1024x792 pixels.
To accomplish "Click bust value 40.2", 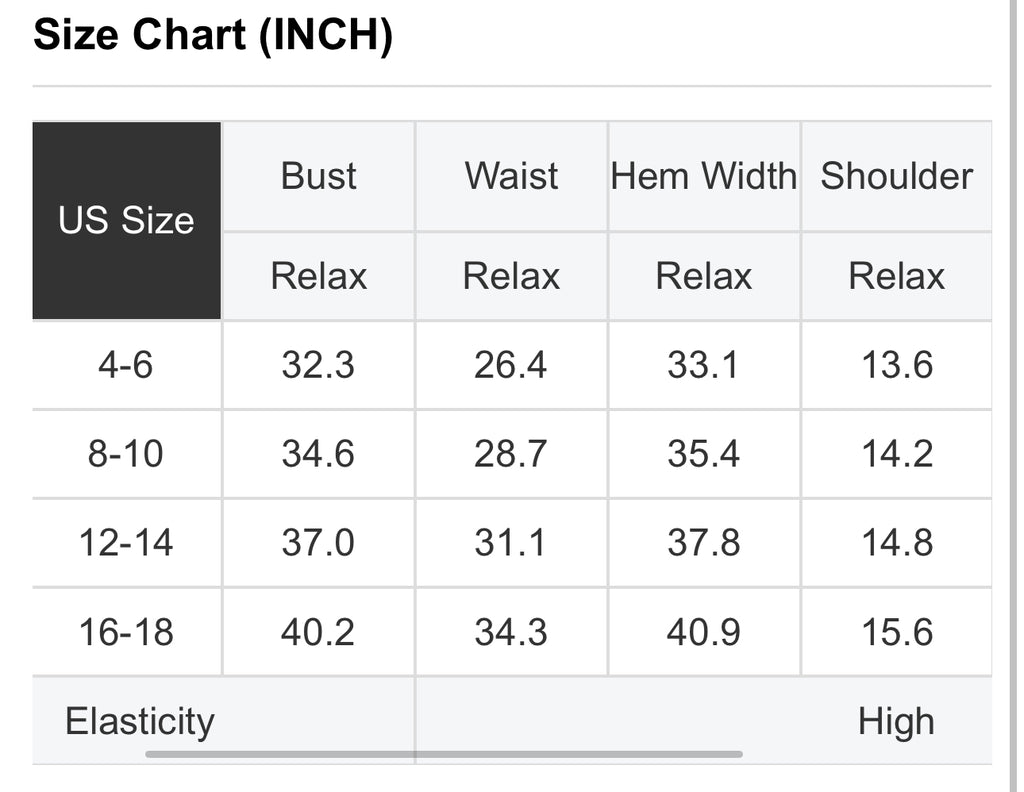I will click(318, 632).
